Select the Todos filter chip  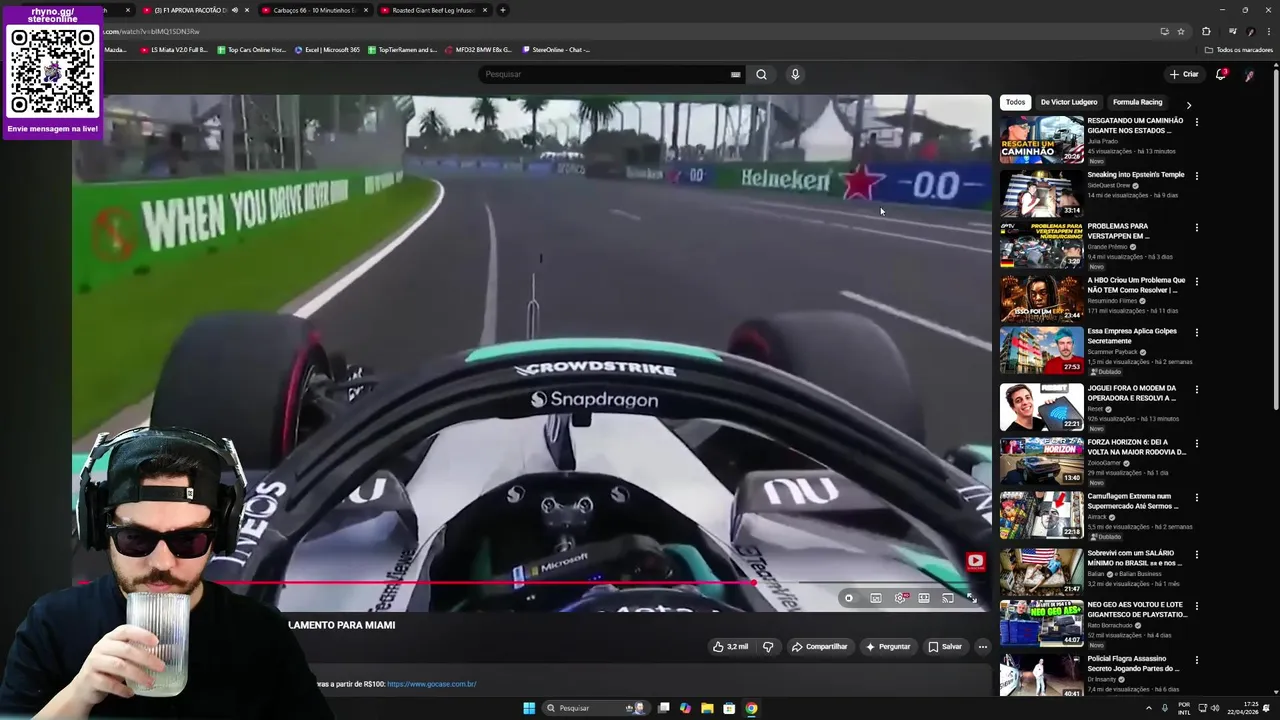click(1015, 102)
